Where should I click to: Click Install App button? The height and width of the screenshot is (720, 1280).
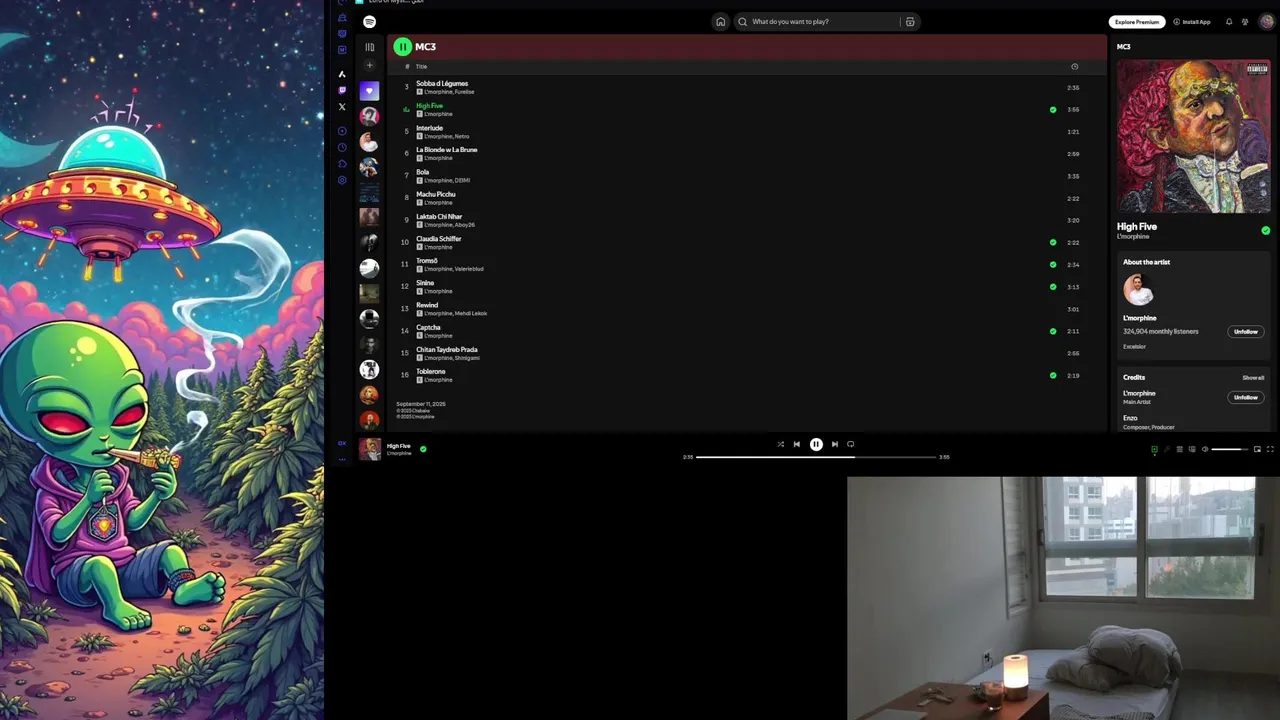point(1192,21)
